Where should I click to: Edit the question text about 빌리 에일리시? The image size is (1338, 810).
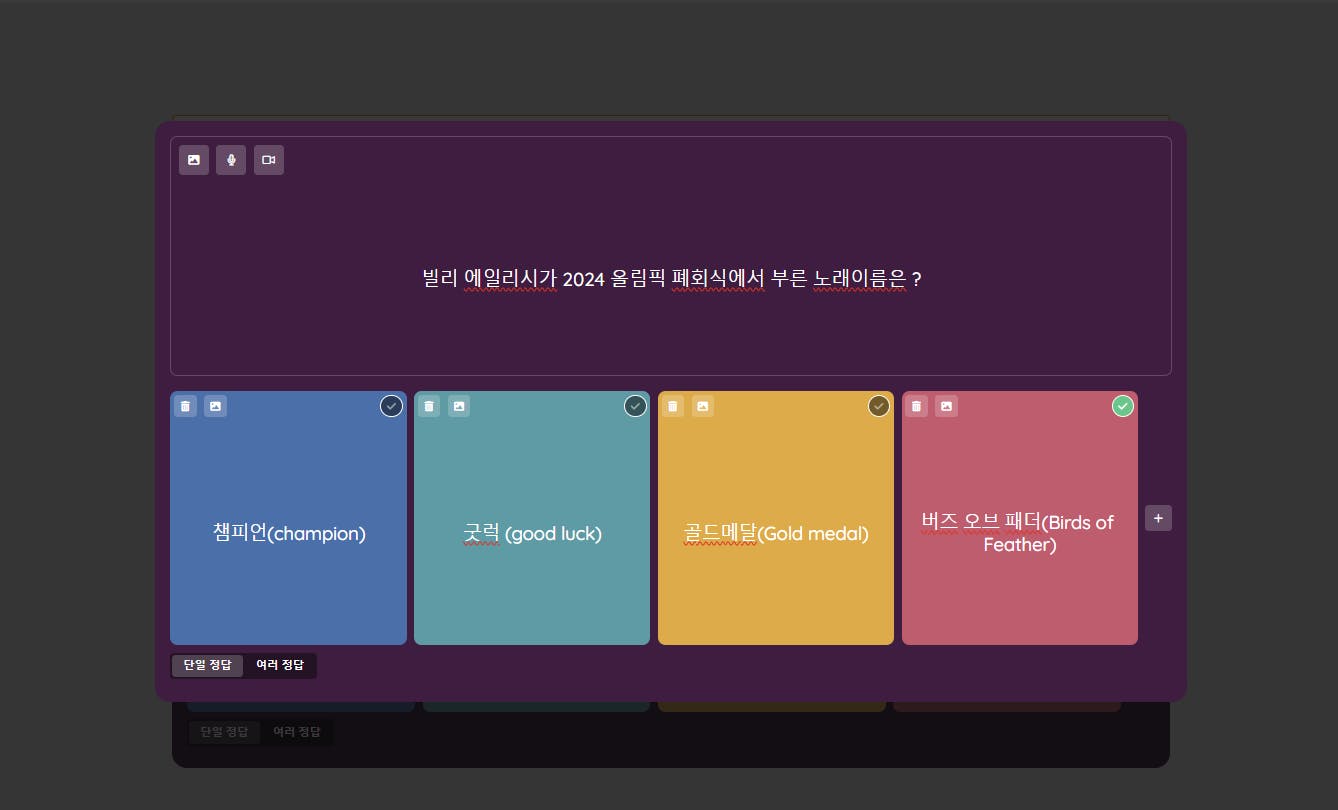click(672, 278)
